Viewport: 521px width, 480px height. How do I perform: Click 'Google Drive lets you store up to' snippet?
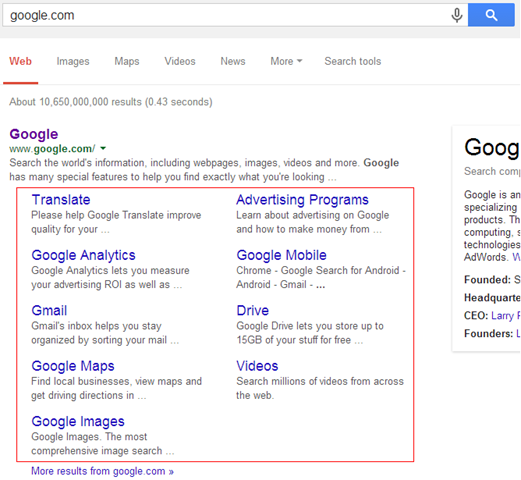pos(310,326)
